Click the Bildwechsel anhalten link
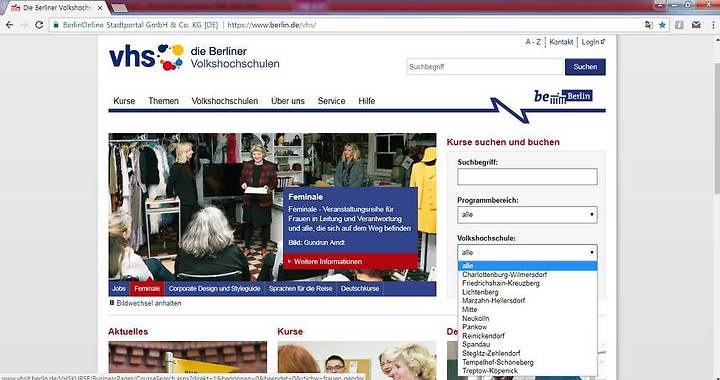Image resolution: width=720 pixels, height=380 pixels. [x=149, y=303]
